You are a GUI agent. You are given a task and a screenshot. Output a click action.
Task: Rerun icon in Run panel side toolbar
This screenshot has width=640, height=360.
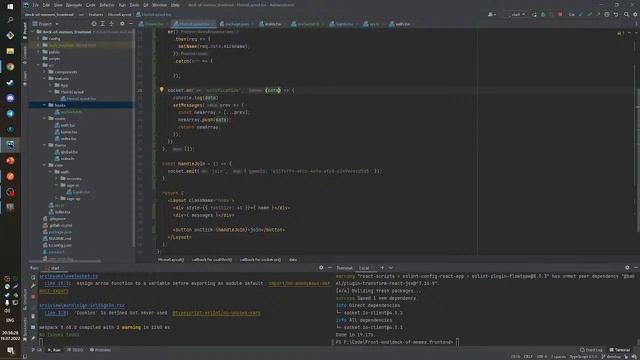click(x=33, y=277)
